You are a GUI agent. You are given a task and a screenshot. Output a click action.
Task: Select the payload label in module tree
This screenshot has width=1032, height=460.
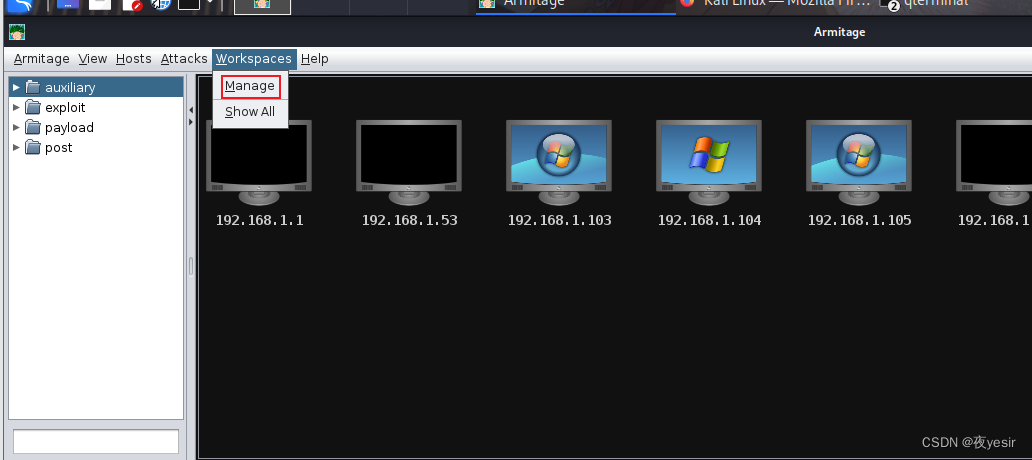[x=69, y=127]
